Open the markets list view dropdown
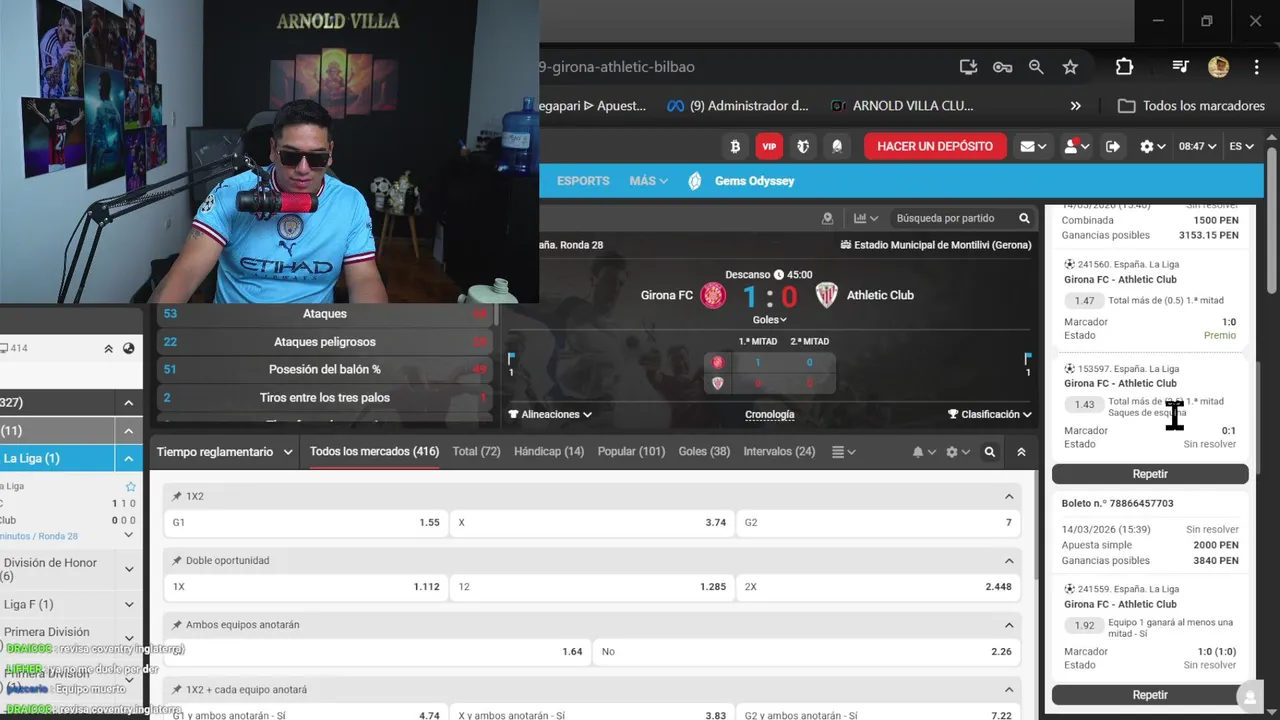Image resolution: width=1280 pixels, height=720 pixels. 844,452
